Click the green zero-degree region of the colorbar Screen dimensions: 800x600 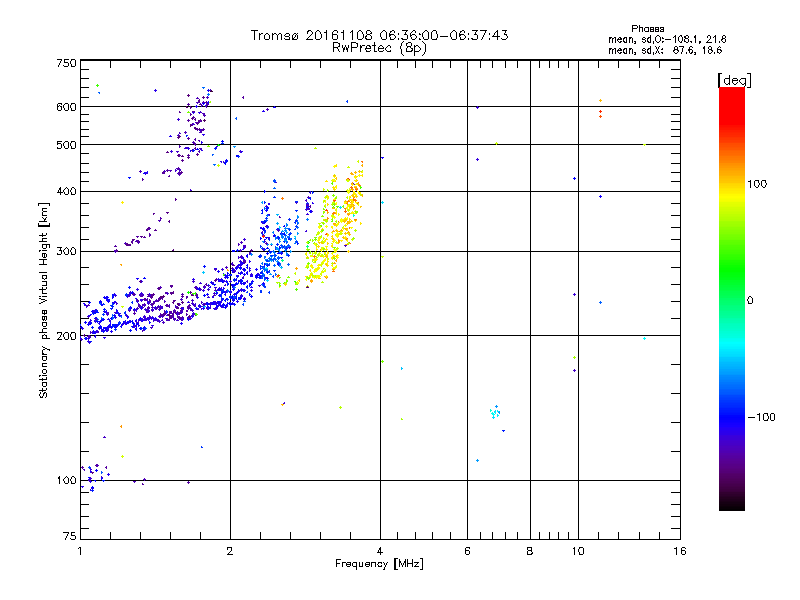click(x=732, y=286)
